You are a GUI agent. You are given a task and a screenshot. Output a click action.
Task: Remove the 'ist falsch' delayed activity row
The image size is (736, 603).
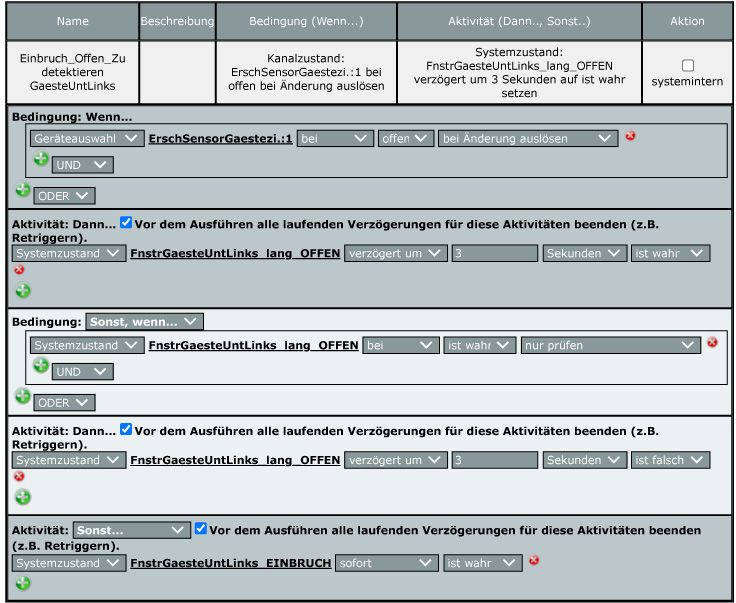point(19,476)
